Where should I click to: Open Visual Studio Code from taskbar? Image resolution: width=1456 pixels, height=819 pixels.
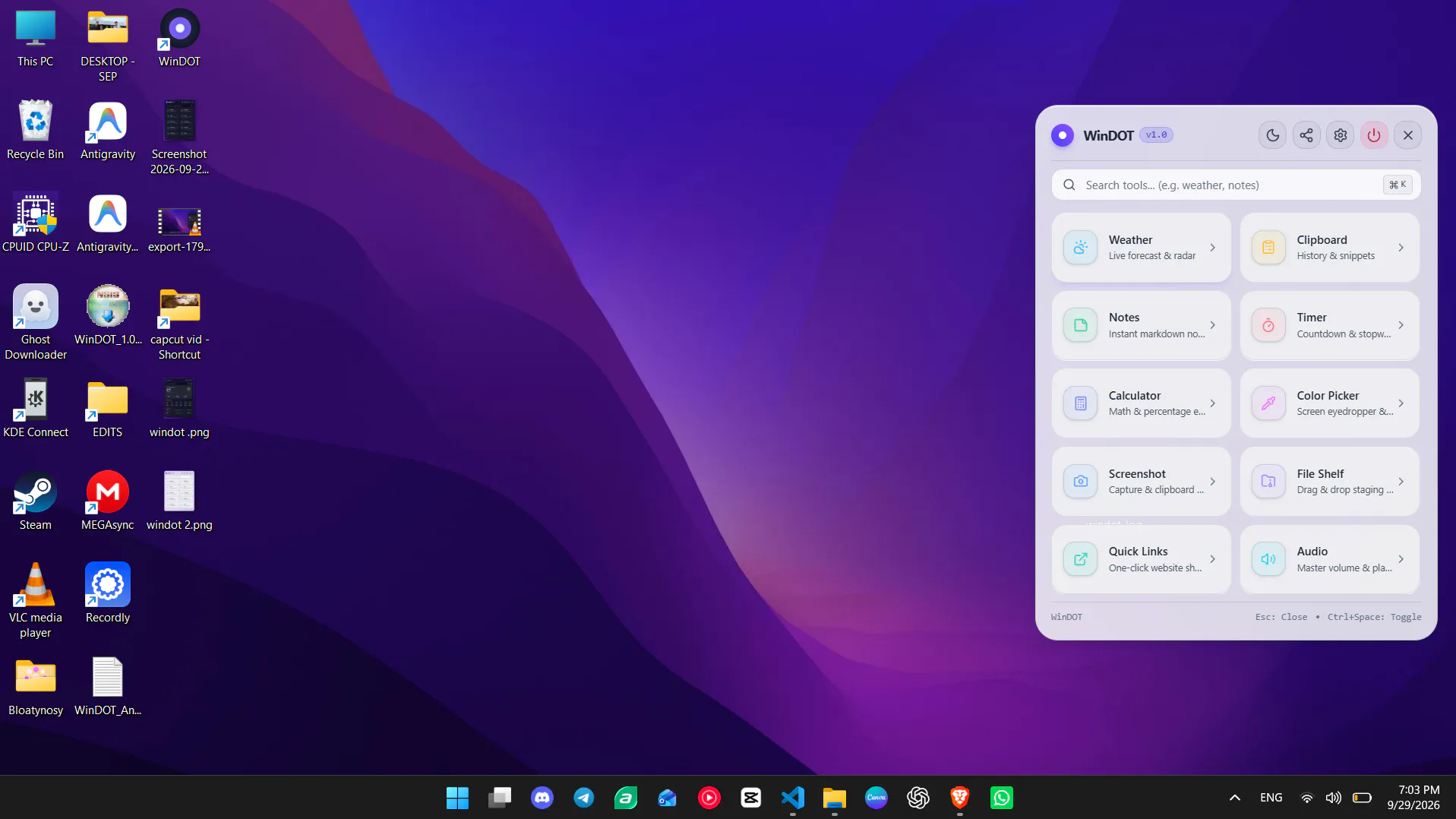[793, 798]
